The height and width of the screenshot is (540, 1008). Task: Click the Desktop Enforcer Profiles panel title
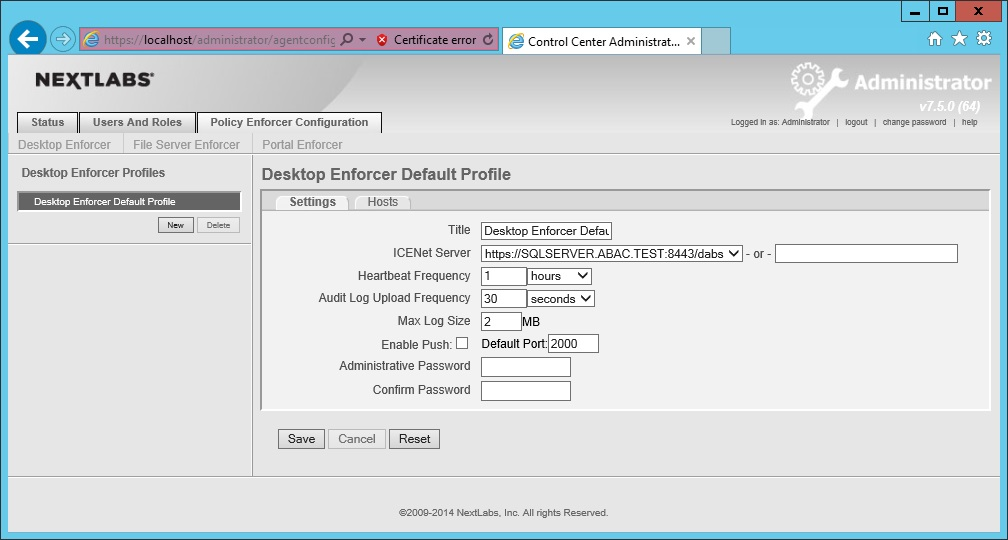click(x=93, y=173)
